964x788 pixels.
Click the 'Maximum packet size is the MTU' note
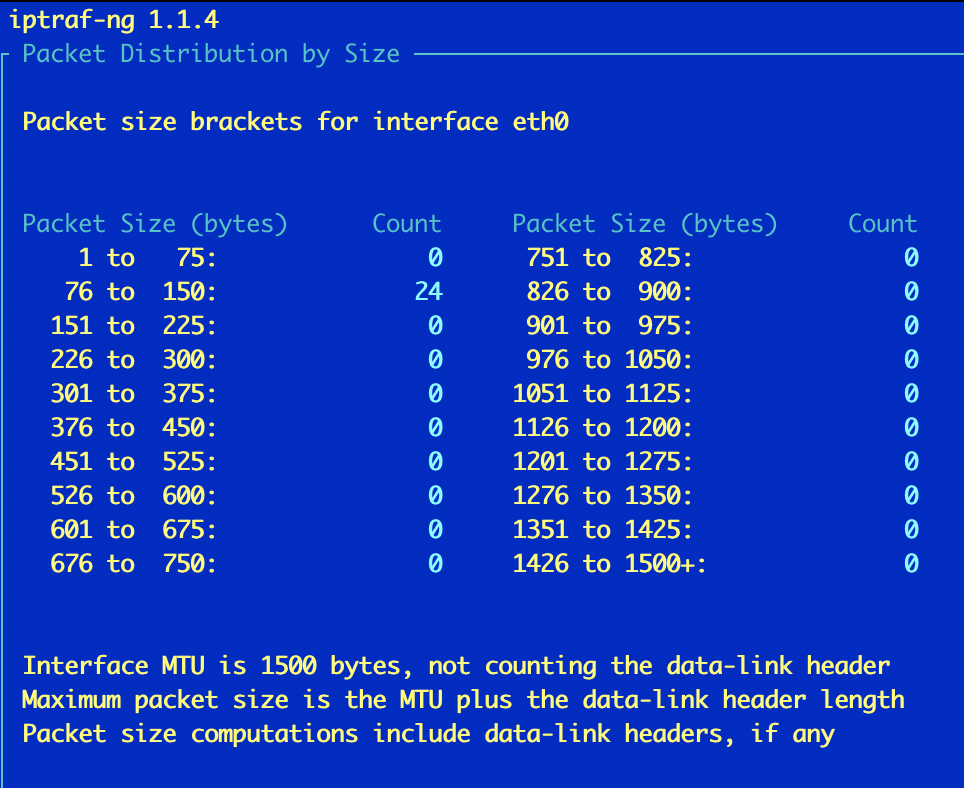point(464,700)
